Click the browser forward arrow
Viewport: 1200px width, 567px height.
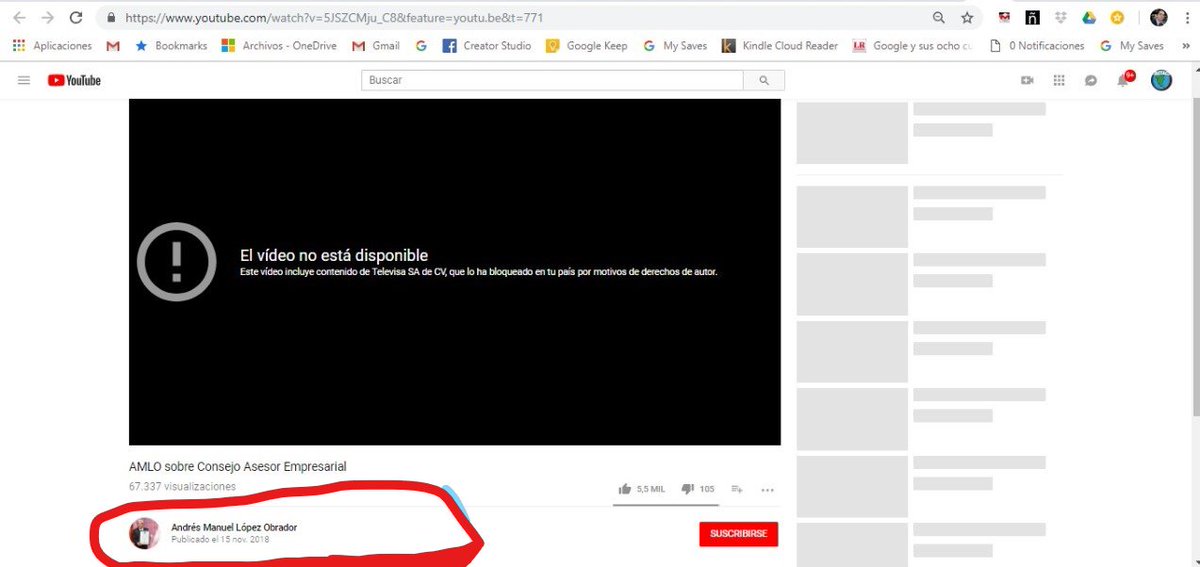[x=47, y=18]
